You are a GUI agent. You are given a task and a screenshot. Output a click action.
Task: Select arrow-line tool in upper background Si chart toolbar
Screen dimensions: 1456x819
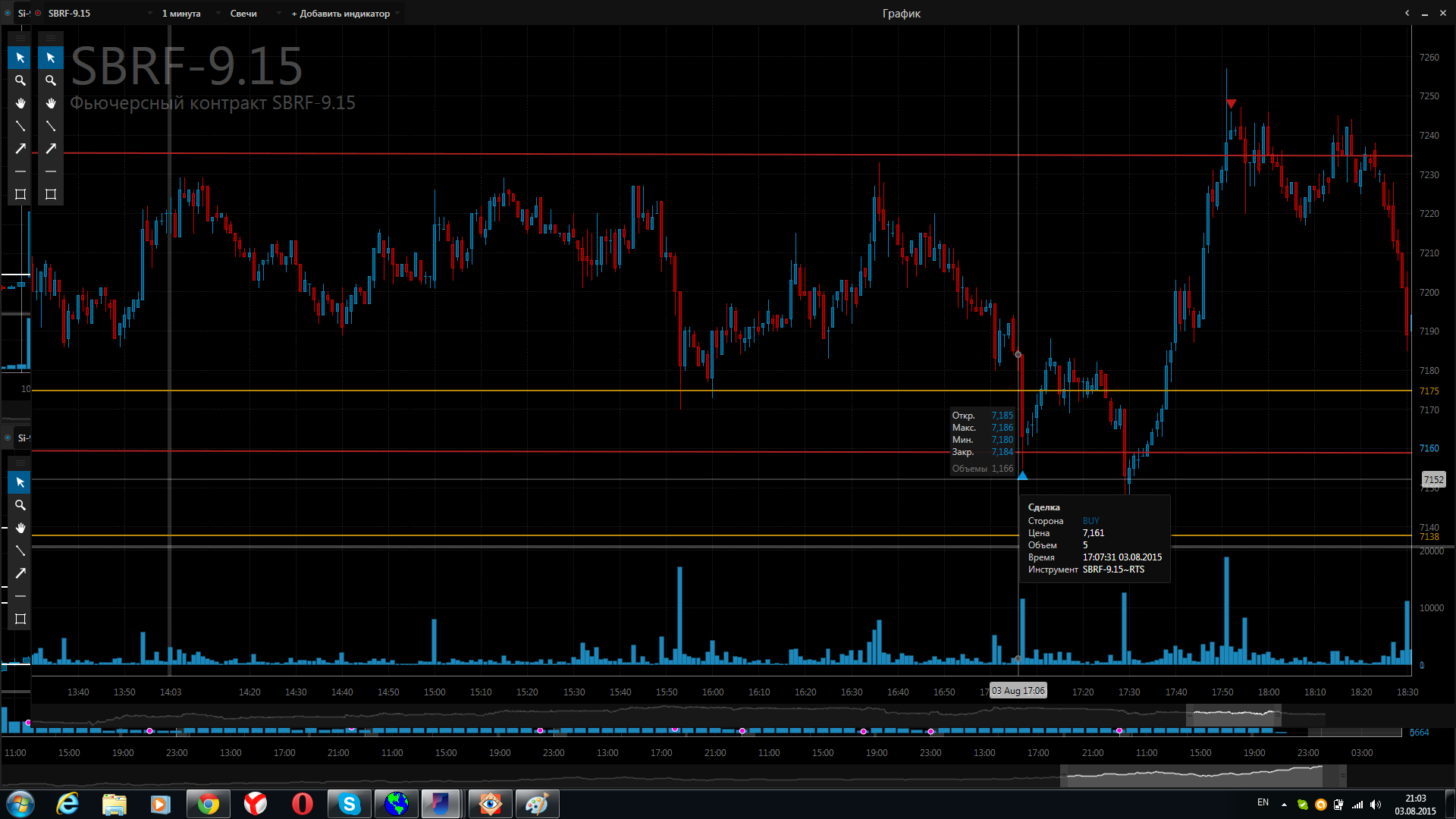click(20, 149)
